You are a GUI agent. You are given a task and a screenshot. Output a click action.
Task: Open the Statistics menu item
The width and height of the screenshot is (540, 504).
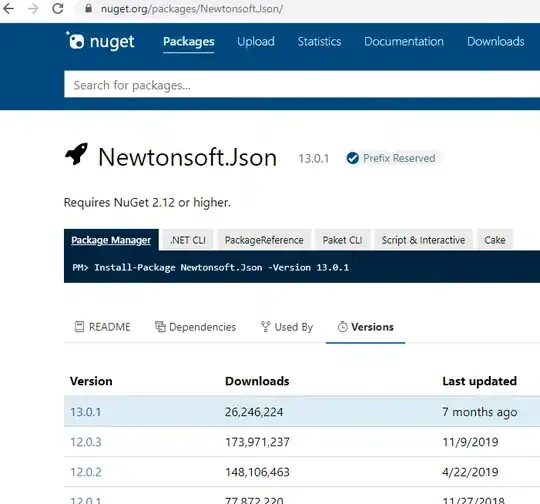[319, 42]
